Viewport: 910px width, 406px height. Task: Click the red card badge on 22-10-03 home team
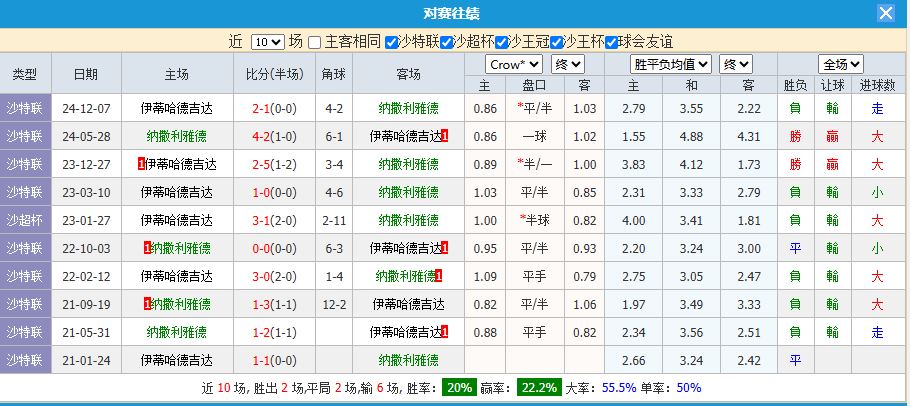pos(147,248)
